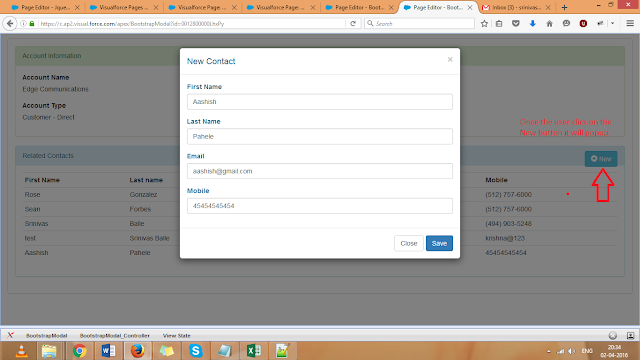640x360 pixels.
Task: Switch to the Inbox (3) Gmail tab
Action: (516, 7)
